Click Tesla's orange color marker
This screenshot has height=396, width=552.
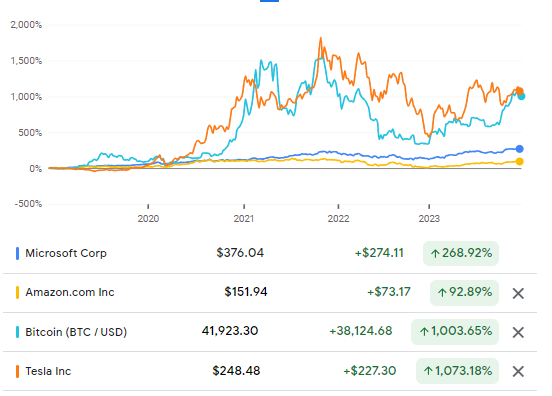click(17, 371)
